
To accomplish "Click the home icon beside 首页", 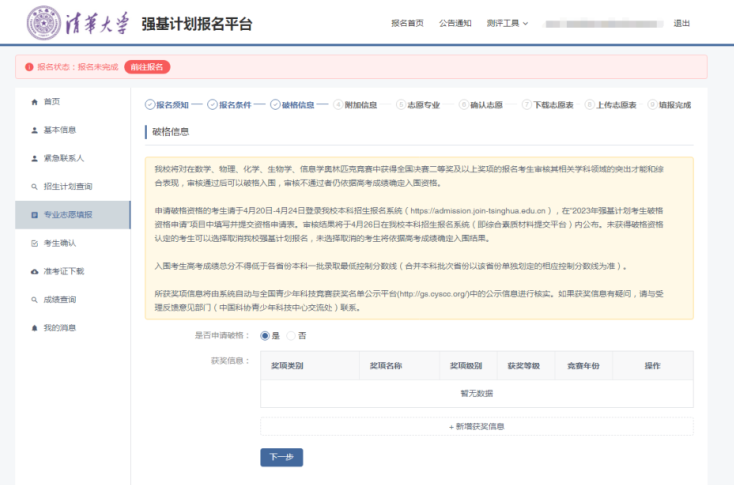I will [x=34, y=102].
